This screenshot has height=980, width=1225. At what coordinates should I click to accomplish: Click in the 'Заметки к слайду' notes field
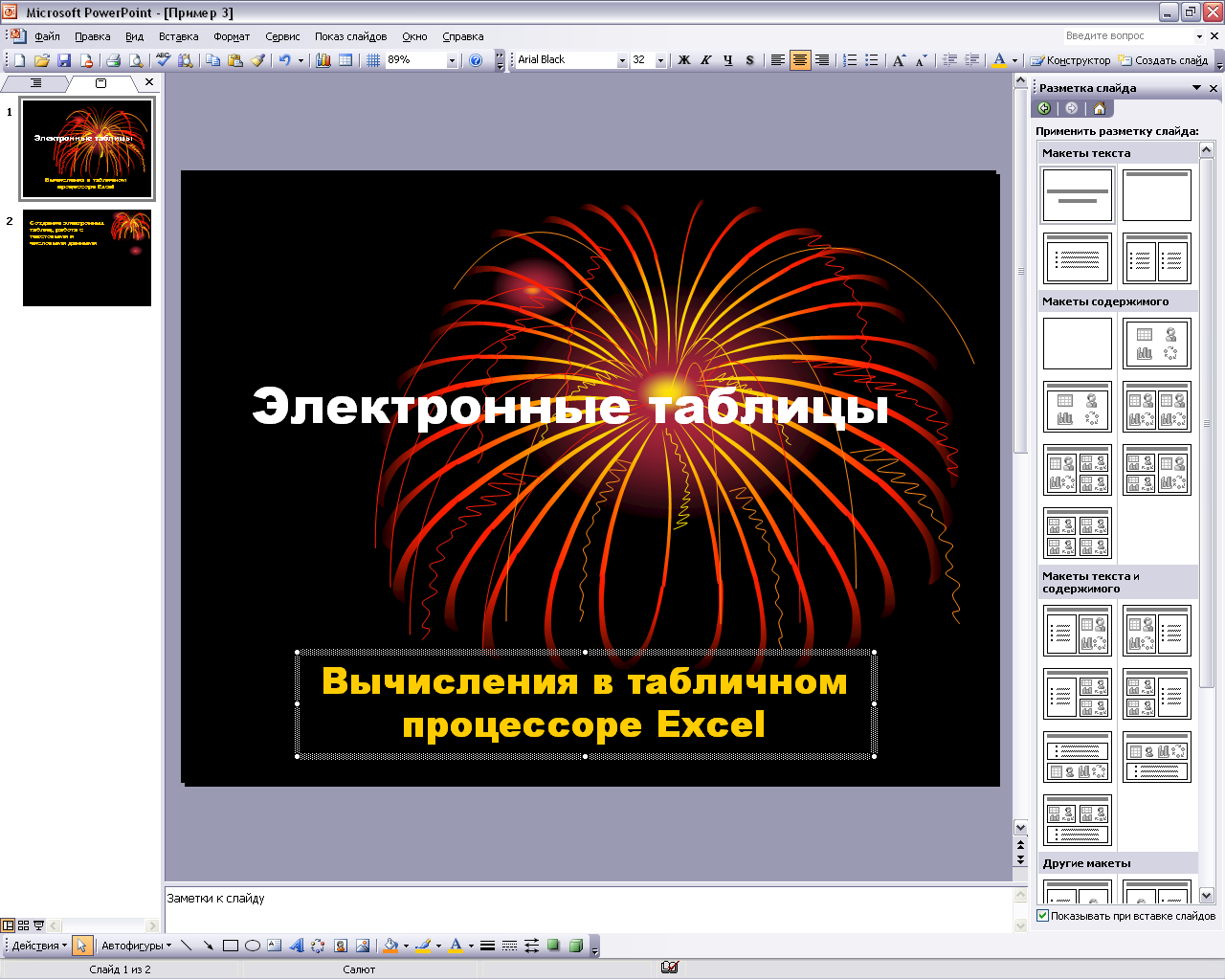point(589,909)
